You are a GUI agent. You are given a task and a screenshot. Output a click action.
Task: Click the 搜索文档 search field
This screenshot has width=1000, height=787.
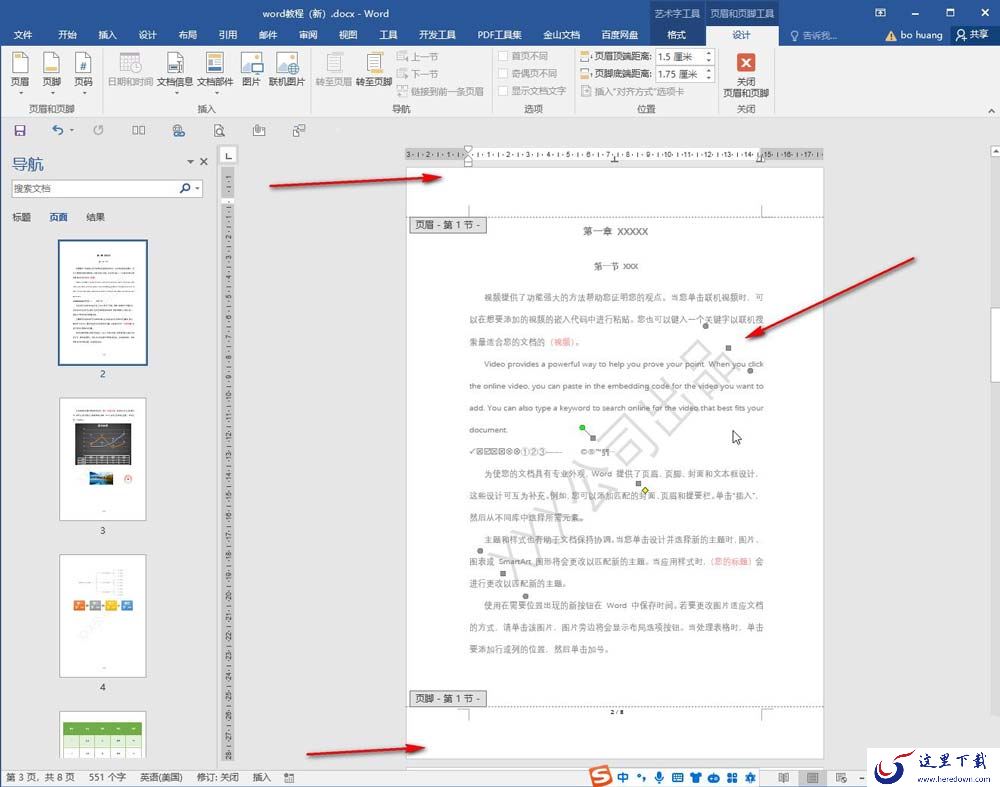tap(94, 188)
